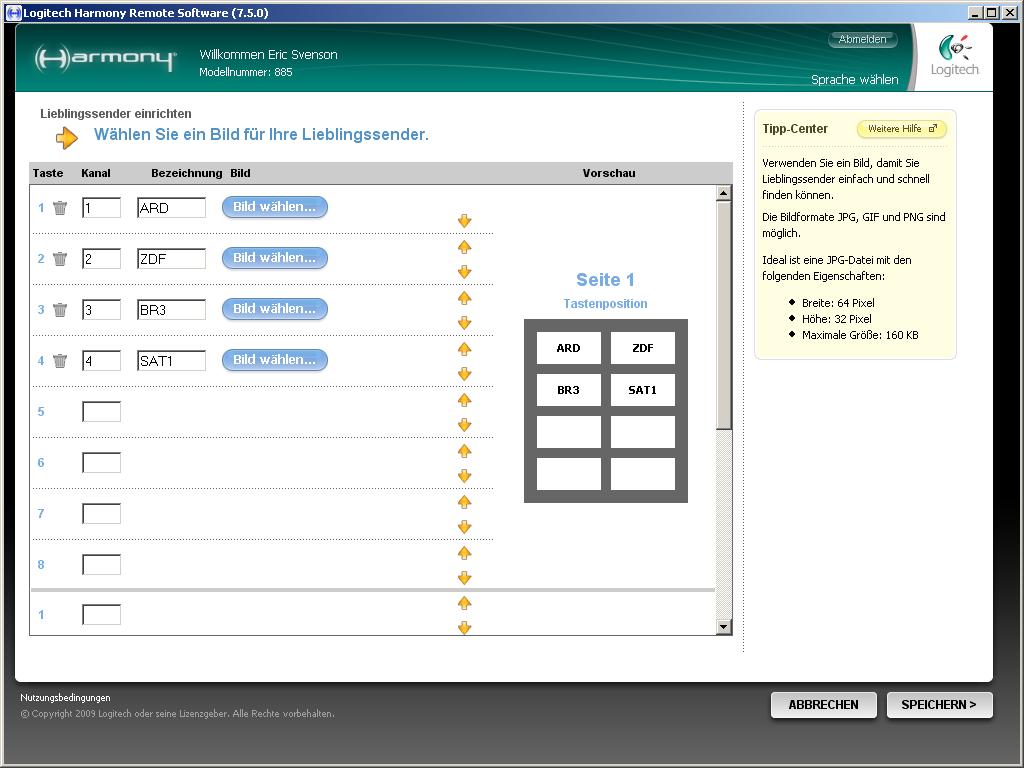Focus the Kanal field of the ARD row

tap(101, 208)
